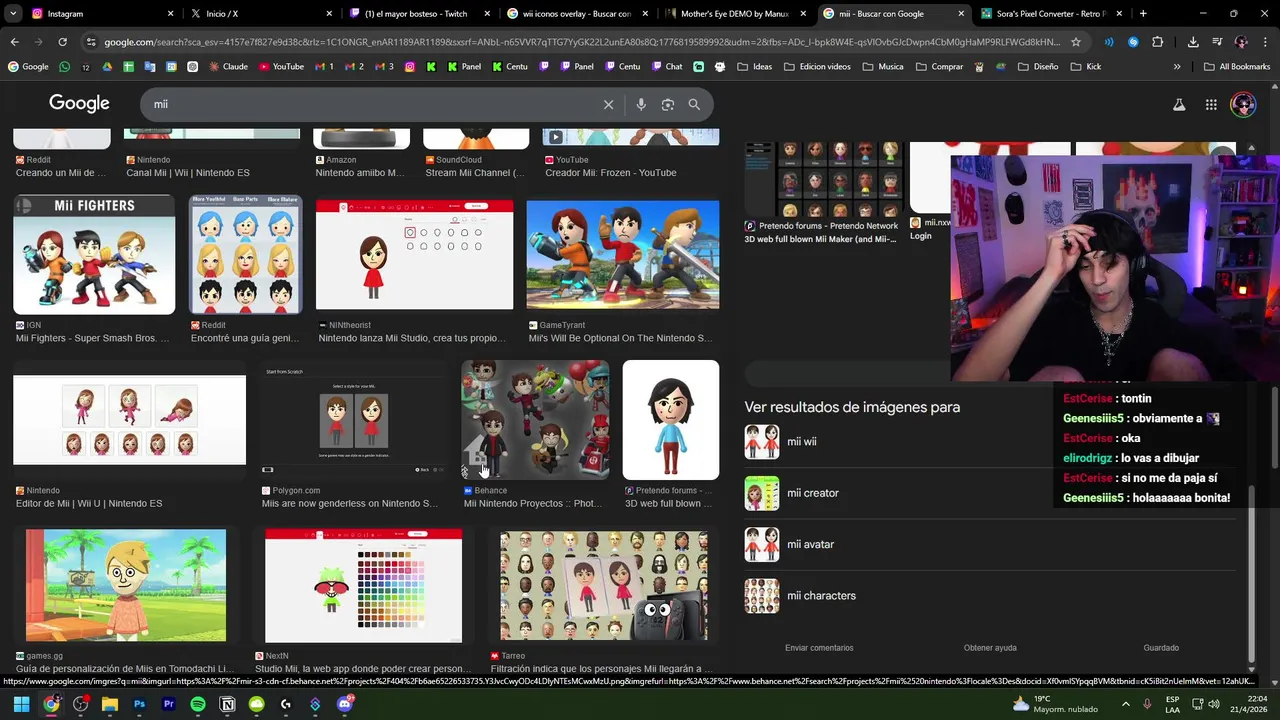The height and width of the screenshot is (720, 1280).
Task: Open a new browser tab
Action: point(1143,14)
